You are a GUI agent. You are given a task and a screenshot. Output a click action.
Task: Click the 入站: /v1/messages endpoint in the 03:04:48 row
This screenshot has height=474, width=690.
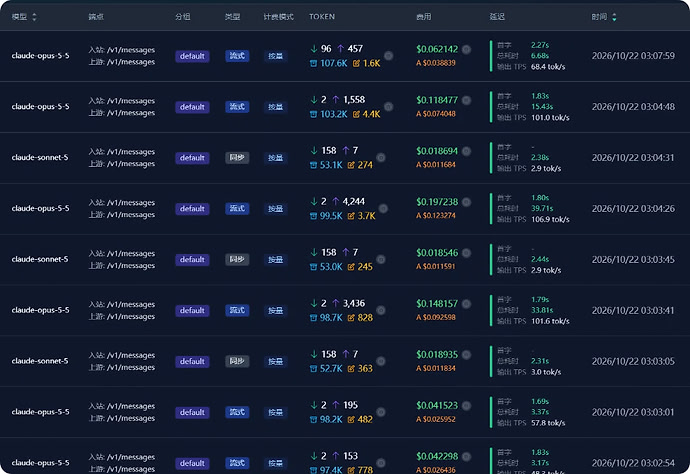[x=121, y=101]
